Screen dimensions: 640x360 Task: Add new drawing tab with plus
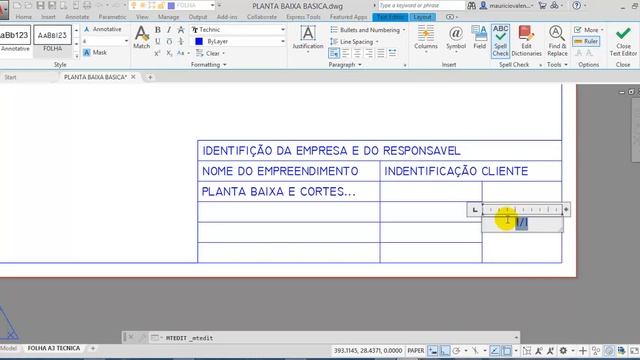point(150,77)
